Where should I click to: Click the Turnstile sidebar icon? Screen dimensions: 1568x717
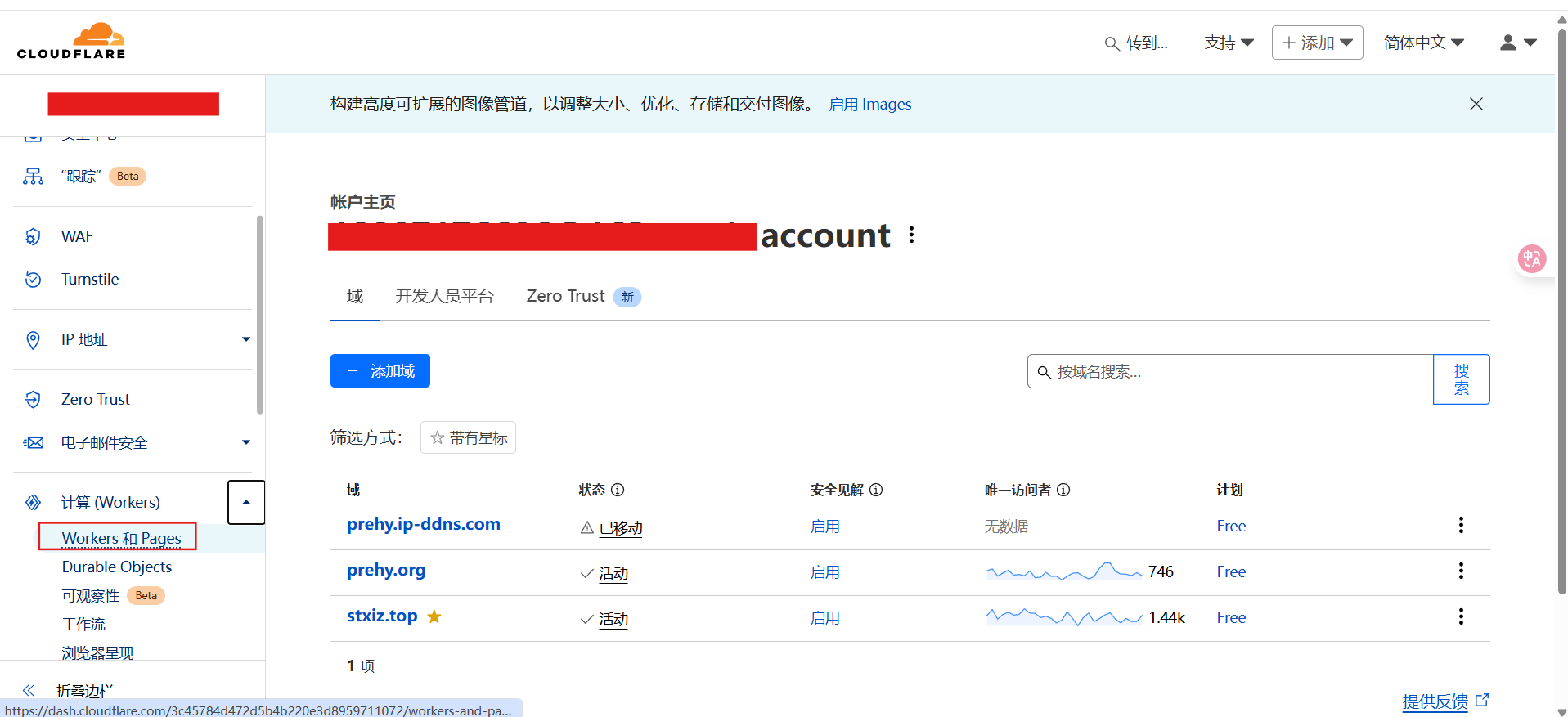[x=33, y=279]
